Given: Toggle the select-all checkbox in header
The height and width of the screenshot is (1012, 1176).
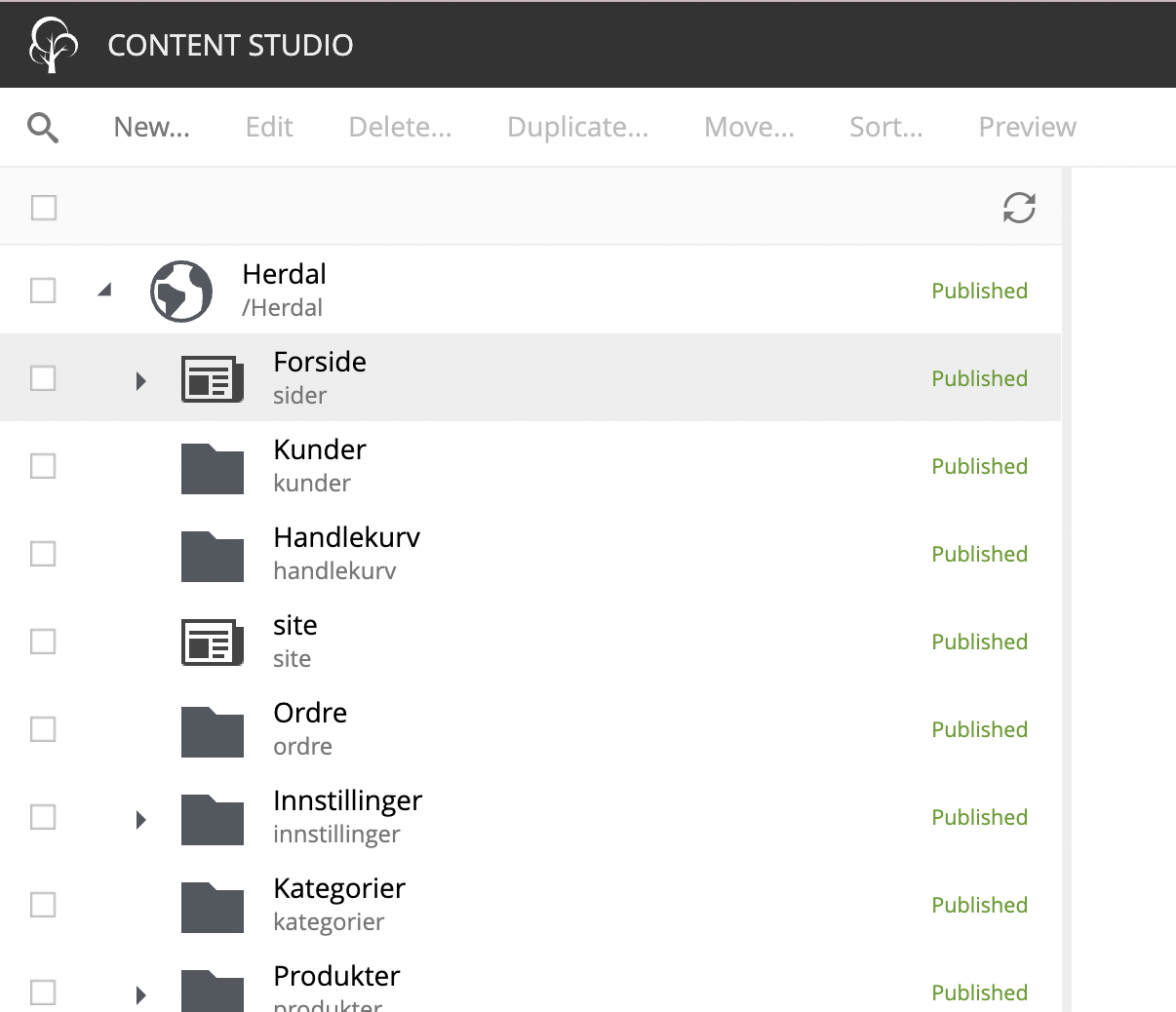Looking at the screenshot, I should tap(44, 208).
